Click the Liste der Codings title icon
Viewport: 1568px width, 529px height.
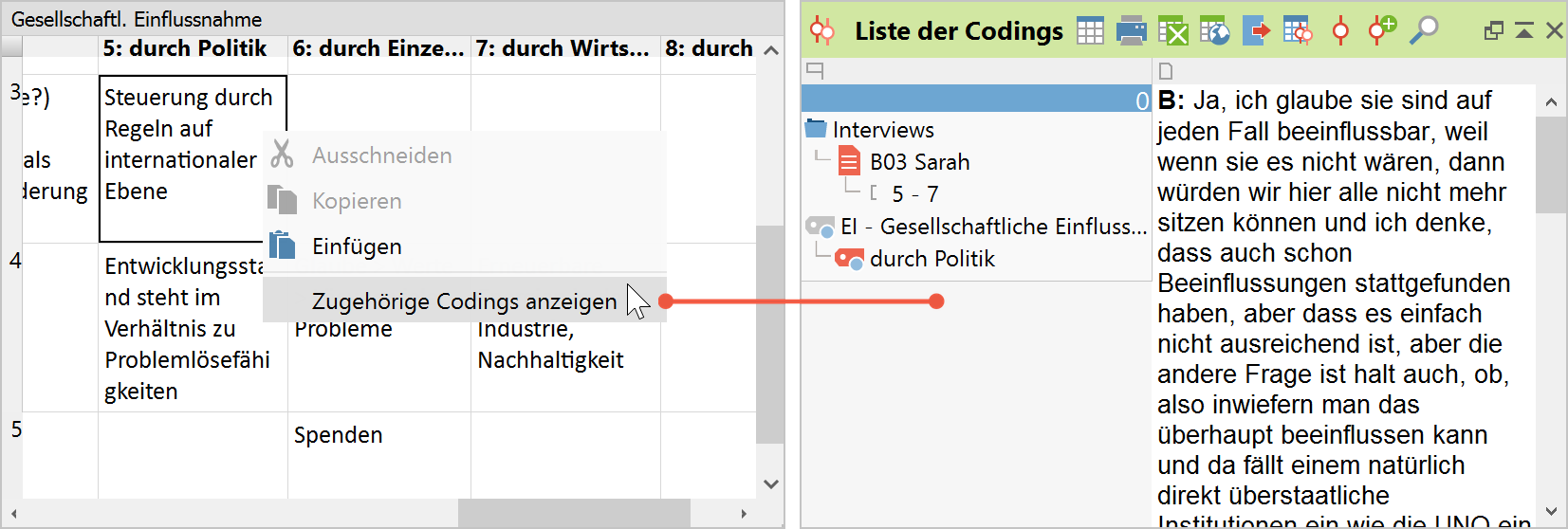coord(822,31)
